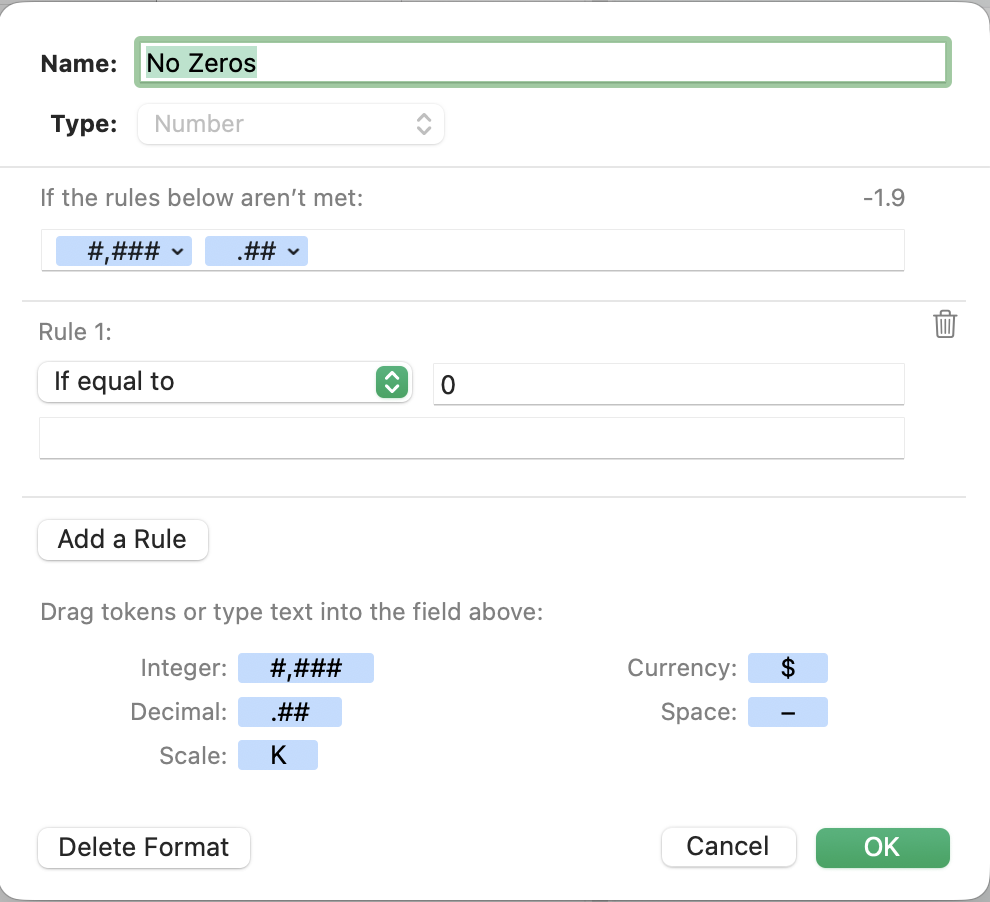Click the Add a Rule button
Image resolution: width=990 pixels, height=902 pixels.
(122, 540)
